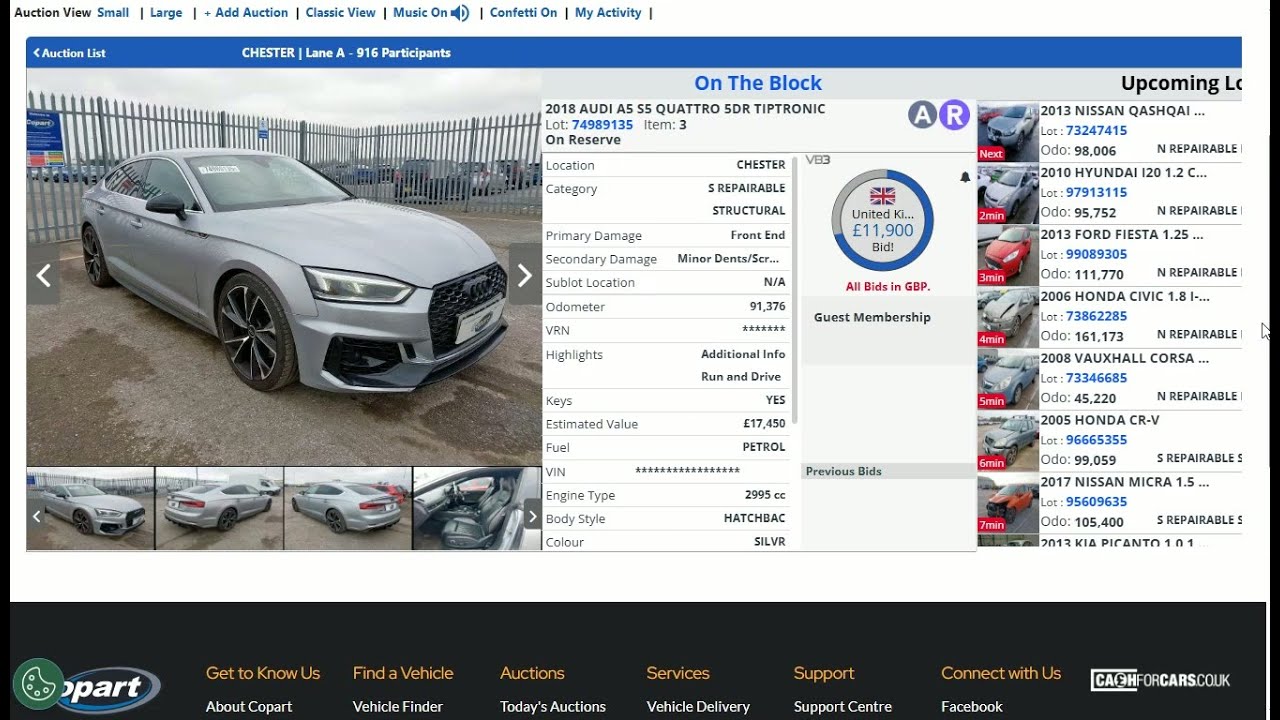Click the purple R badge icon
Viewport: 1280px width, 720px height.
tap(954, 115)
